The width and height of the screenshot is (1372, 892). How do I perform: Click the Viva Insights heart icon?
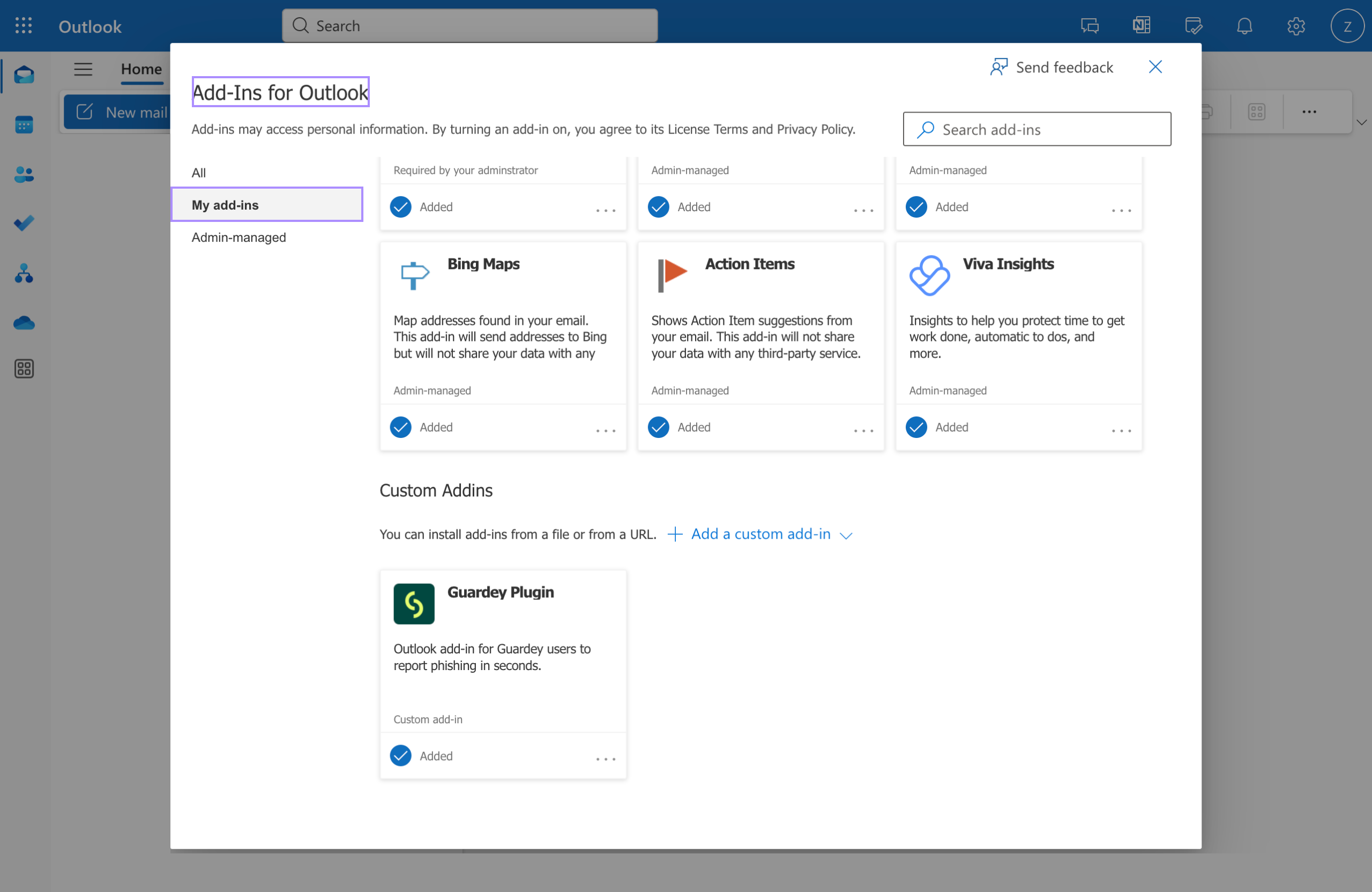point(929,276)
